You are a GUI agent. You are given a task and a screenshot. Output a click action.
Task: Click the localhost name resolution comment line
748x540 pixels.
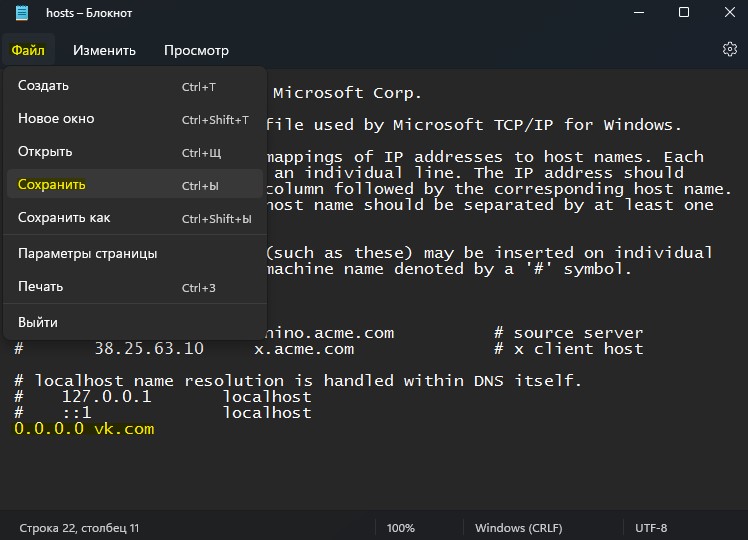pos(298,381)
